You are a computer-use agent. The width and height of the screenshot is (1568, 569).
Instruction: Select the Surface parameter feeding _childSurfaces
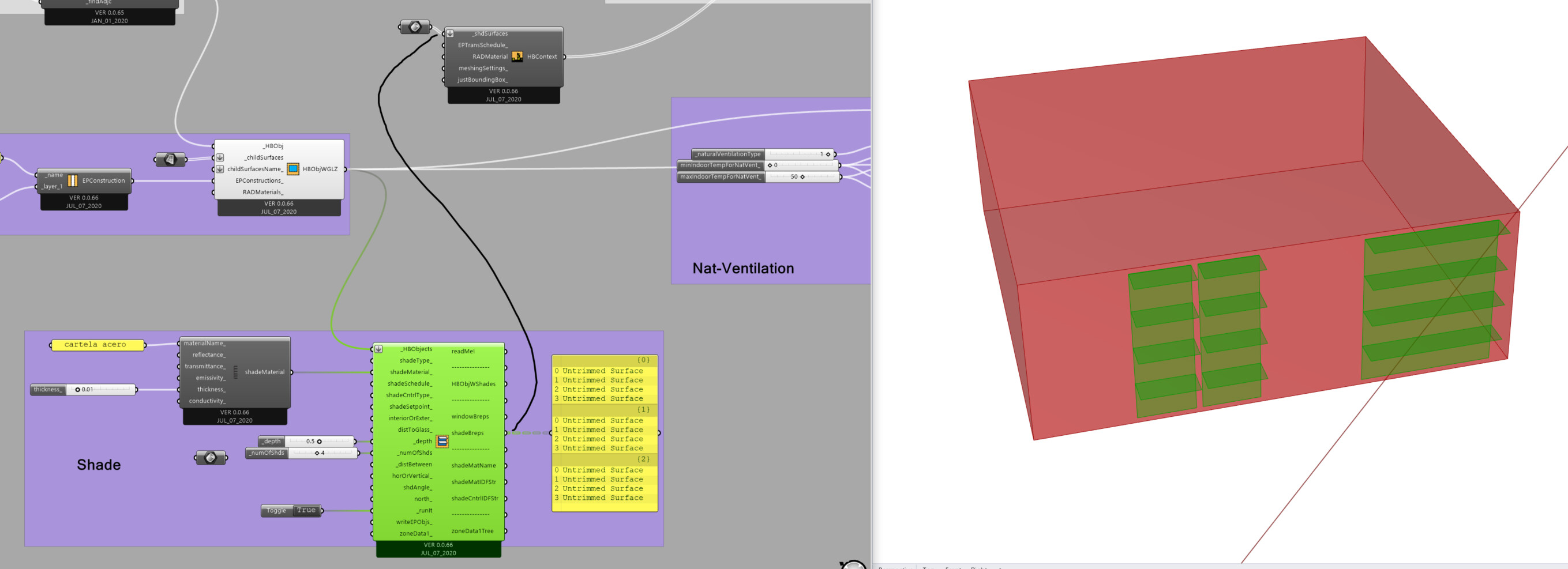(170, 160)
